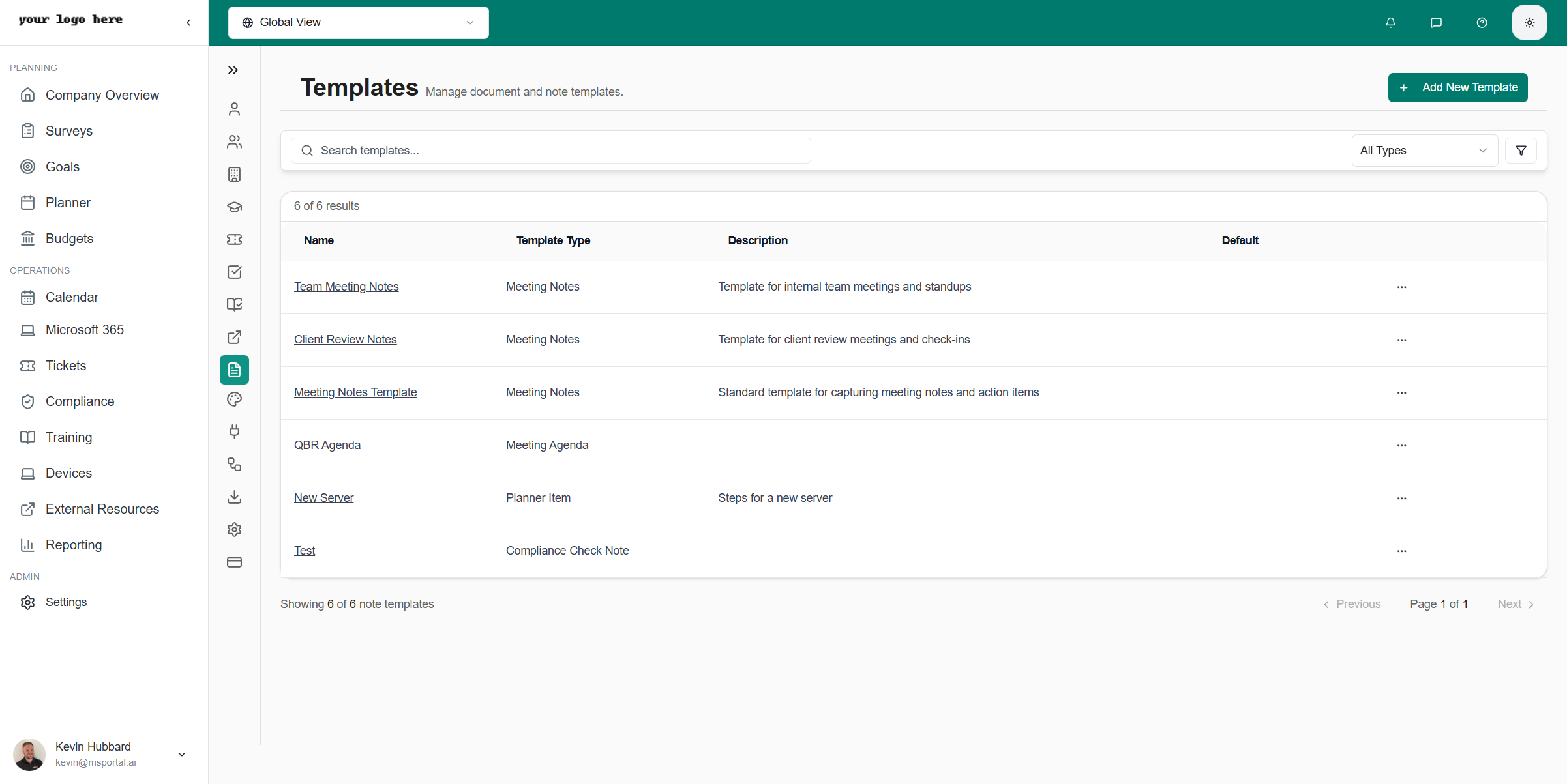The image size is (1567, 784).
Task: Click the credit card billing icon
Action: click(x=234, y=562)
